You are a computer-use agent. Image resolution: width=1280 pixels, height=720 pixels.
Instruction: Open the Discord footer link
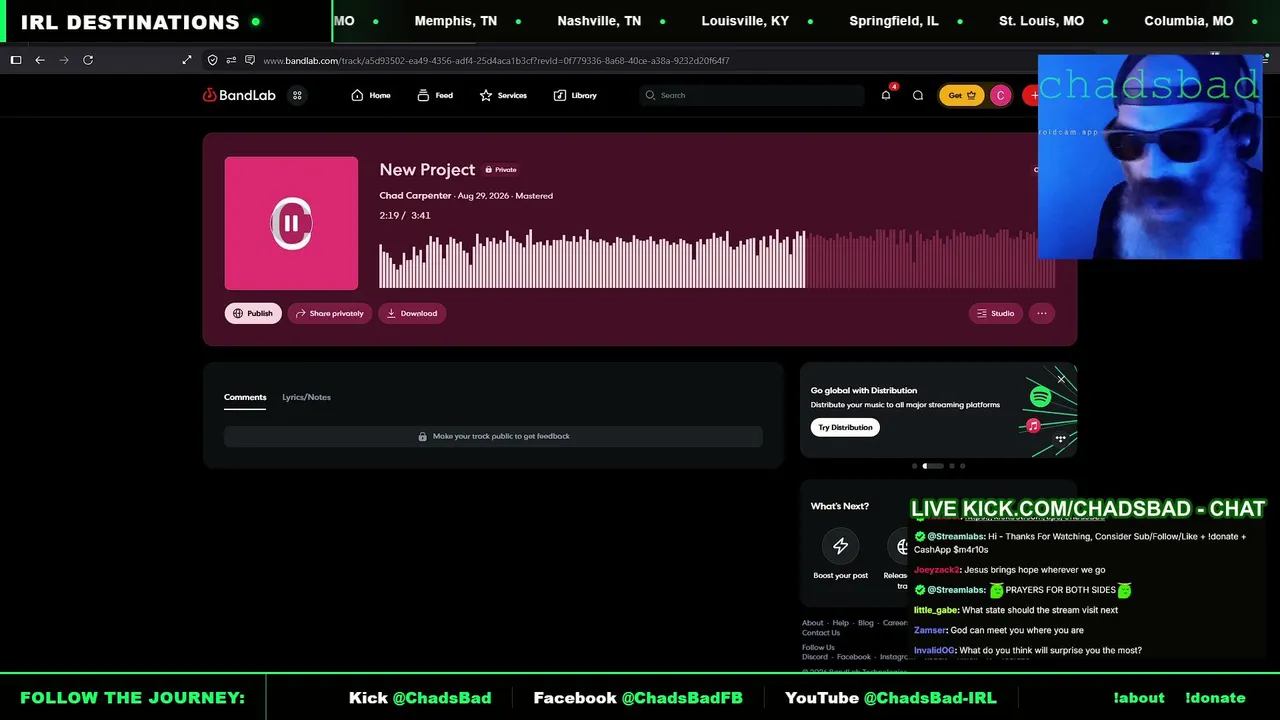click(x=815, y=657)
